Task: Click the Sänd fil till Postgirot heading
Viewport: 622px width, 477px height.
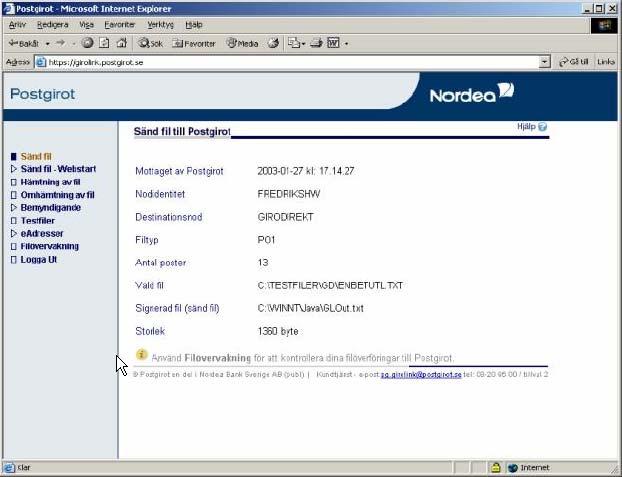Action: click(182, 132)
